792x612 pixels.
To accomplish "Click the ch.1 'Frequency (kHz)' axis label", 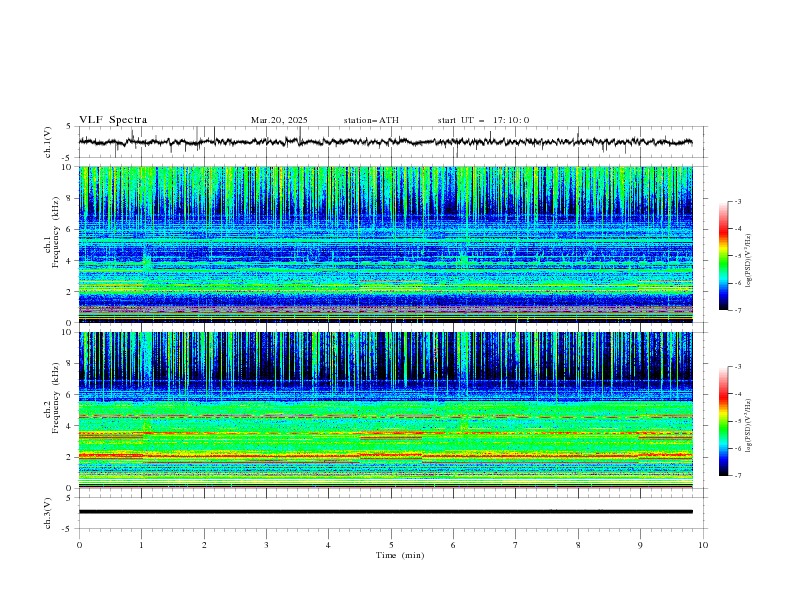I will (56, 233).
